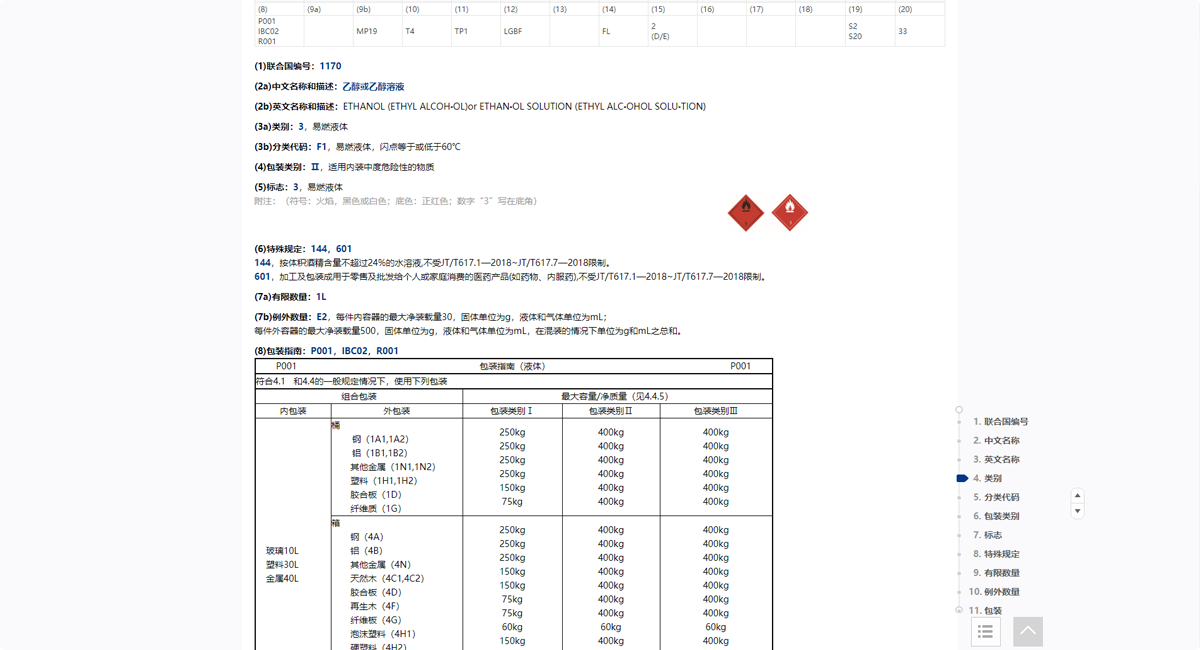The width and height of the screenshot is (1200, 650).
Task: Click the black-flame flammable liquid hazard label
Action: (x=745, y=212)
